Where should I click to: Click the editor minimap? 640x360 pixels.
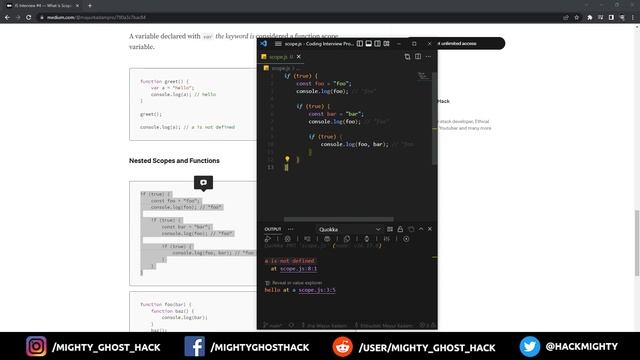click(x=423, y=76)
